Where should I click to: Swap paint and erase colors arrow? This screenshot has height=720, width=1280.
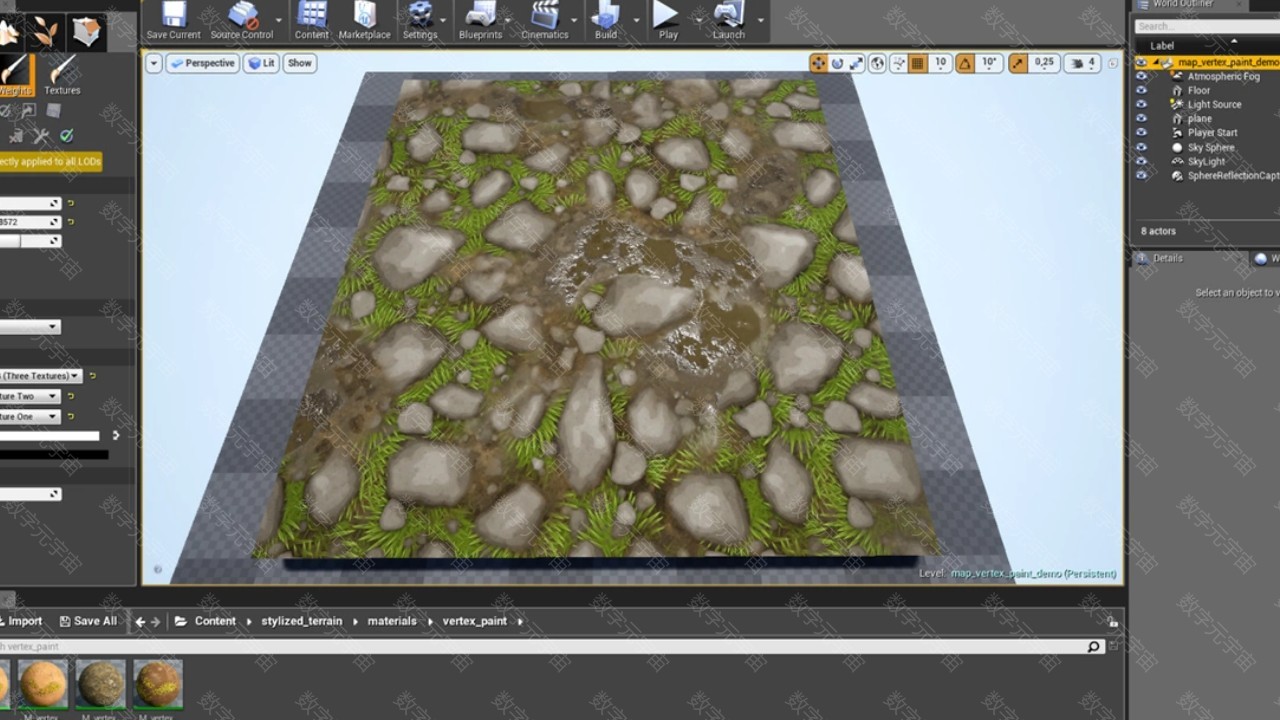click(116, 435)
